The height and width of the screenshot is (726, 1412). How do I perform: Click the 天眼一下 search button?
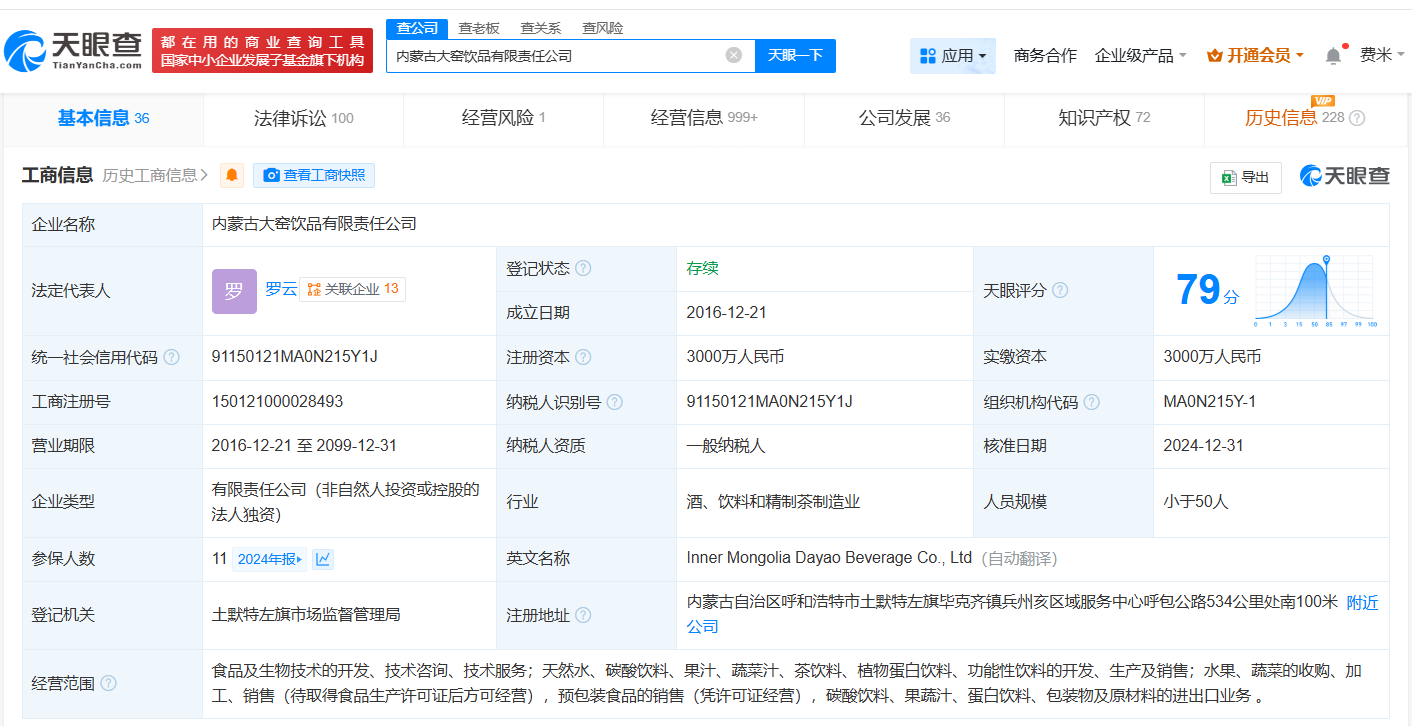tap(795, 55)
